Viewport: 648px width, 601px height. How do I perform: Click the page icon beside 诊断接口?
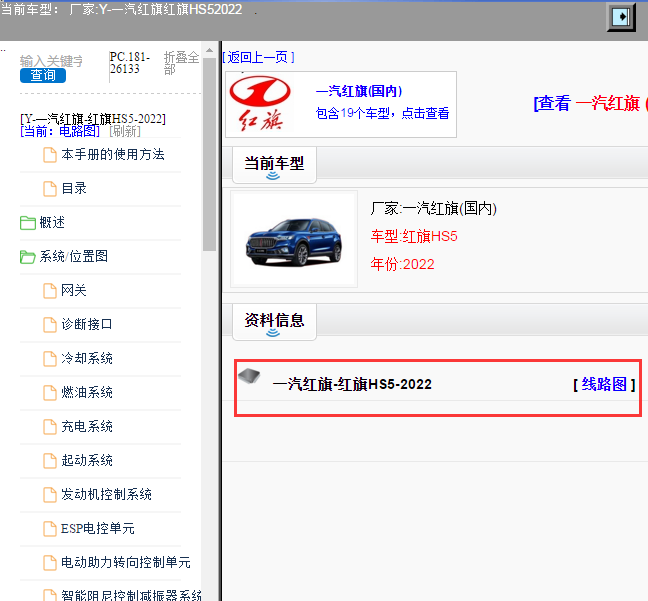50,324
